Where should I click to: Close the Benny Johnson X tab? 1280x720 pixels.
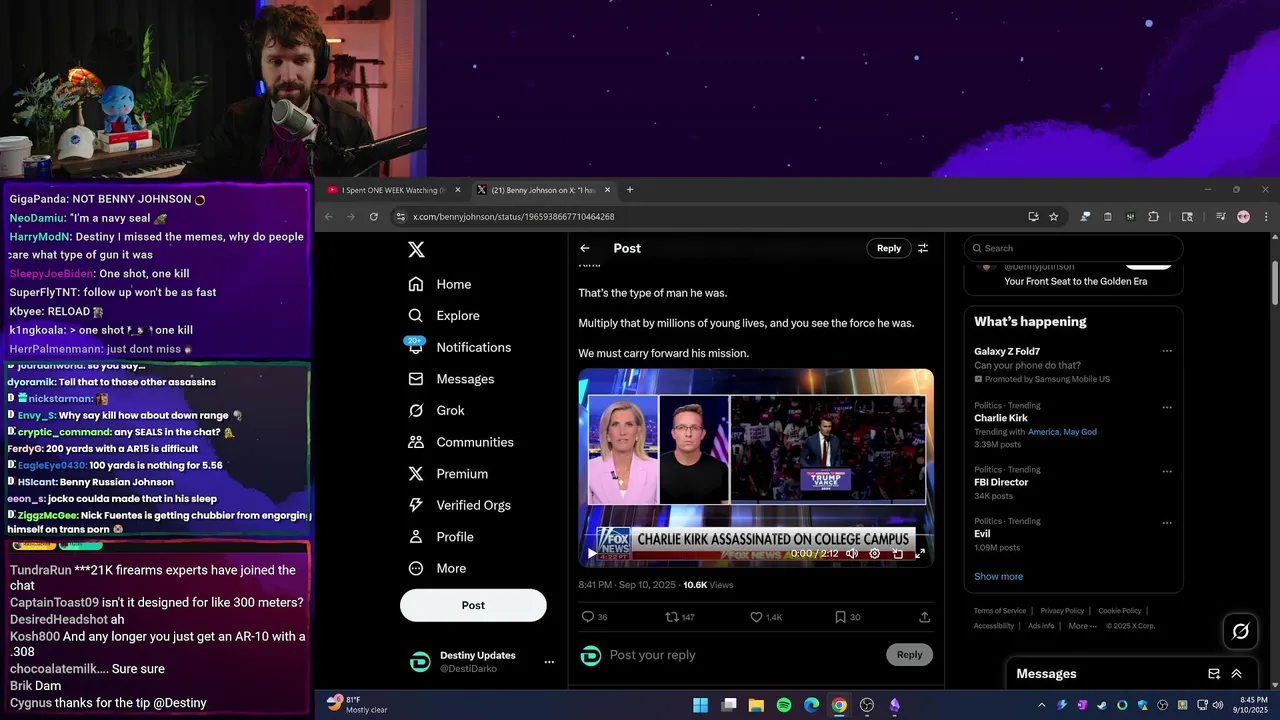tap(608, 190)
